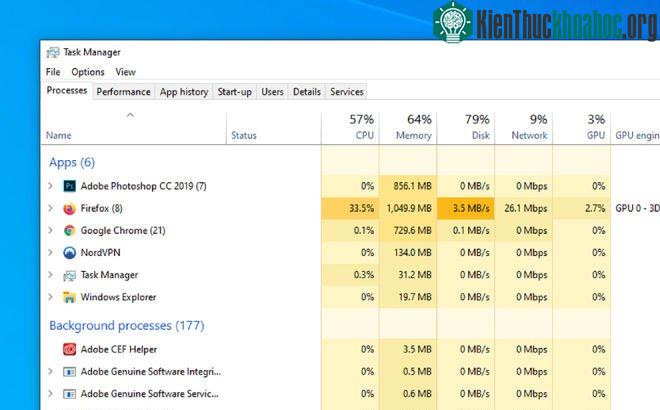Click the Windows Explorer folder icon
Viewport: 660px width, 410px height.
tap(69, 297)
